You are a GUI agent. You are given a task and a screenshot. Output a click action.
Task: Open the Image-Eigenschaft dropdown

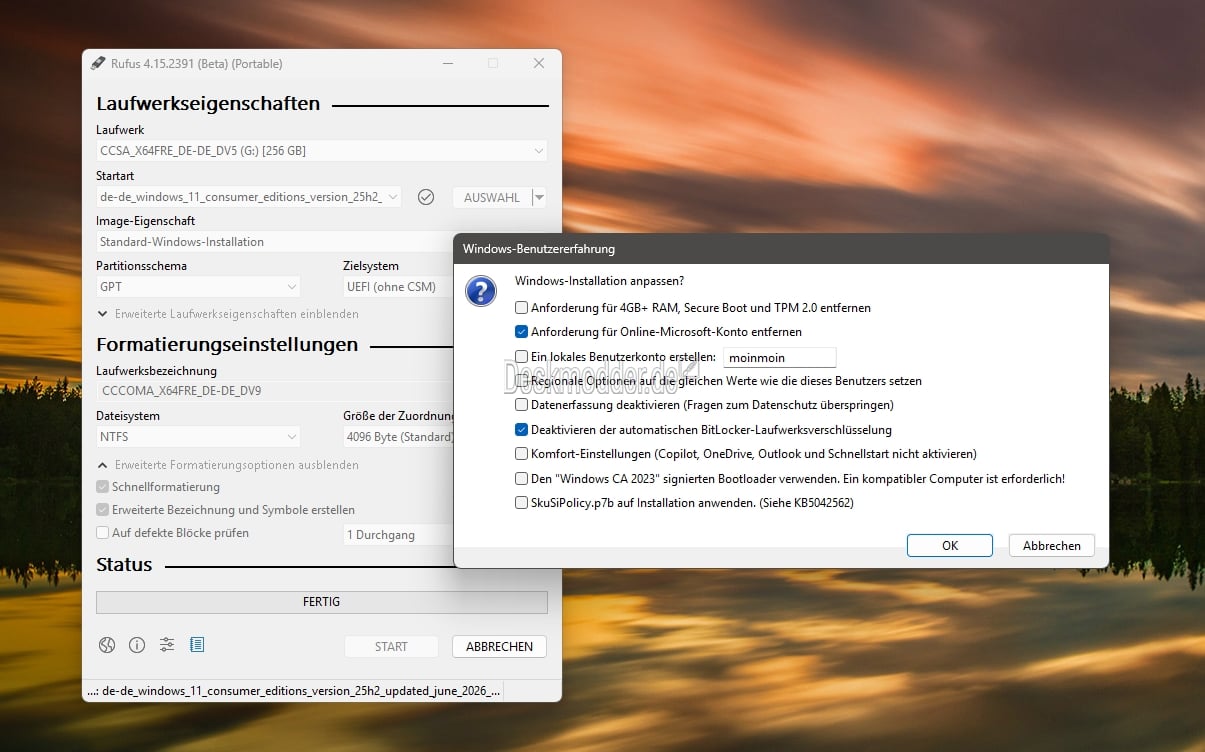click(x=274, y=242)
